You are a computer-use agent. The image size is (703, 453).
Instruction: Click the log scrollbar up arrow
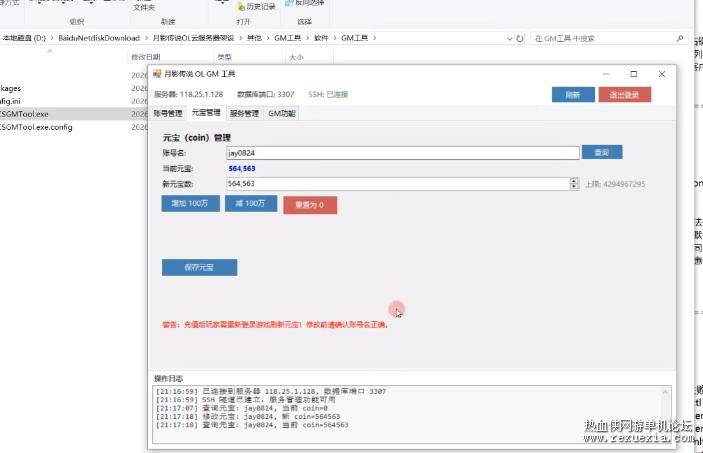[x=665, y=392]
